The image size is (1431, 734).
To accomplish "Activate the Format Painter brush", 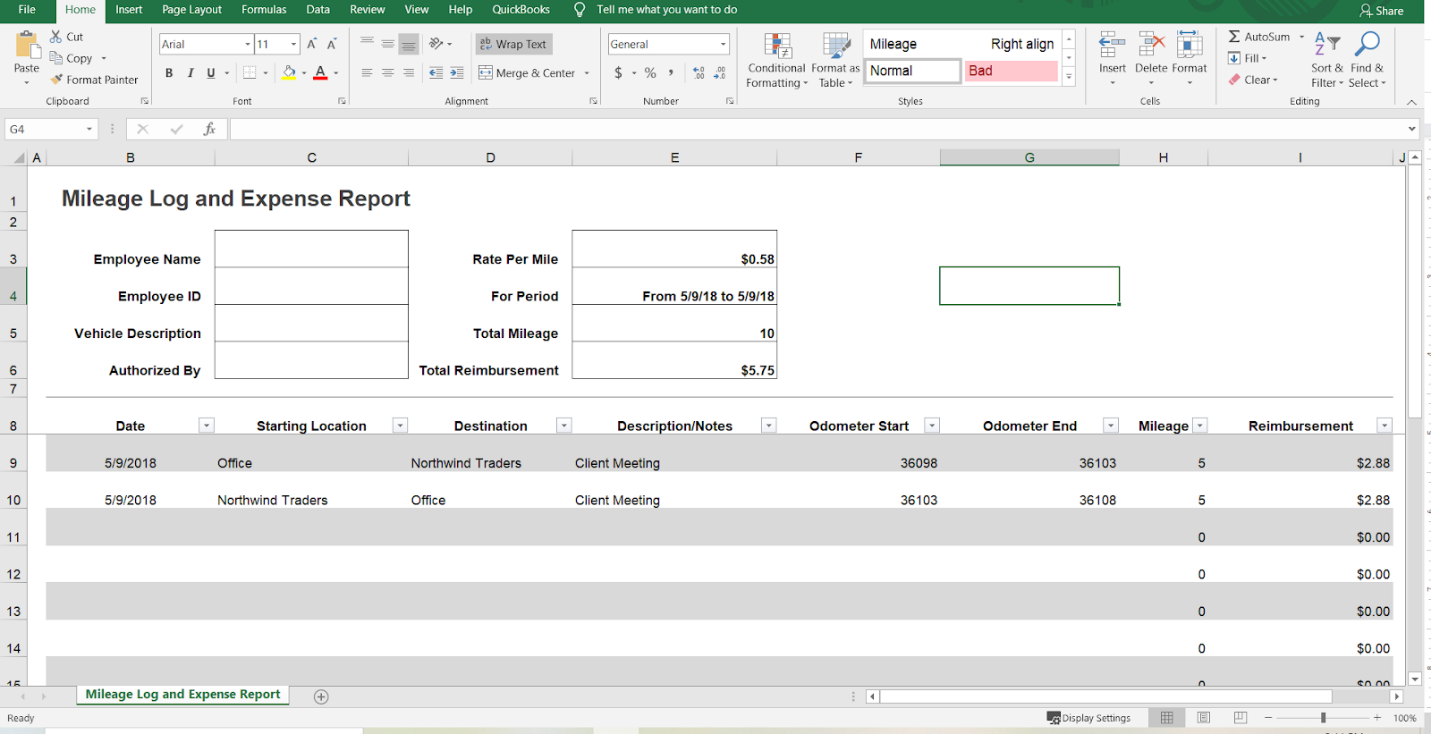I will point(57,80).
